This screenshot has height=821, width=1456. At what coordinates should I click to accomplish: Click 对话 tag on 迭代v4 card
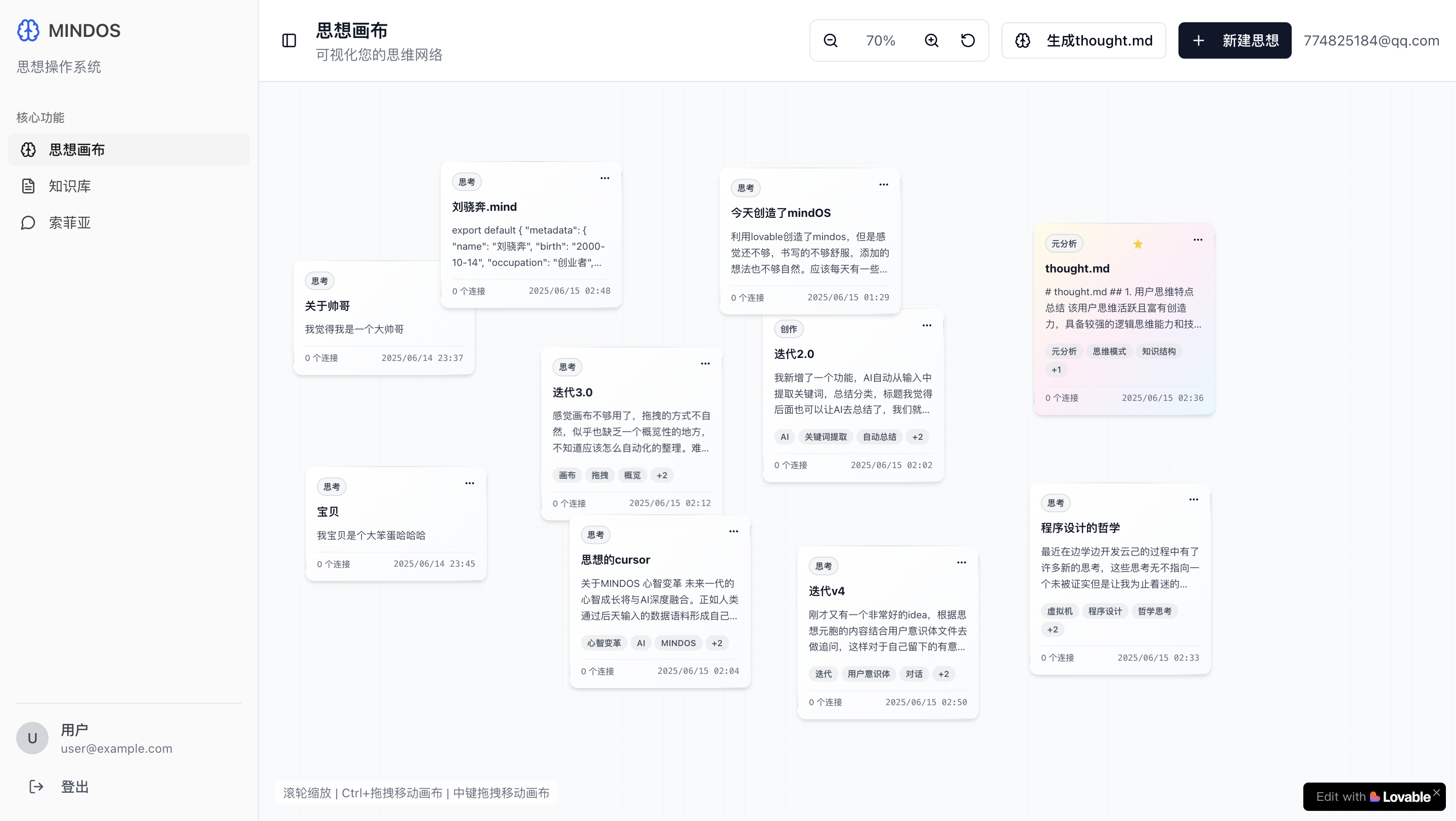914,674
